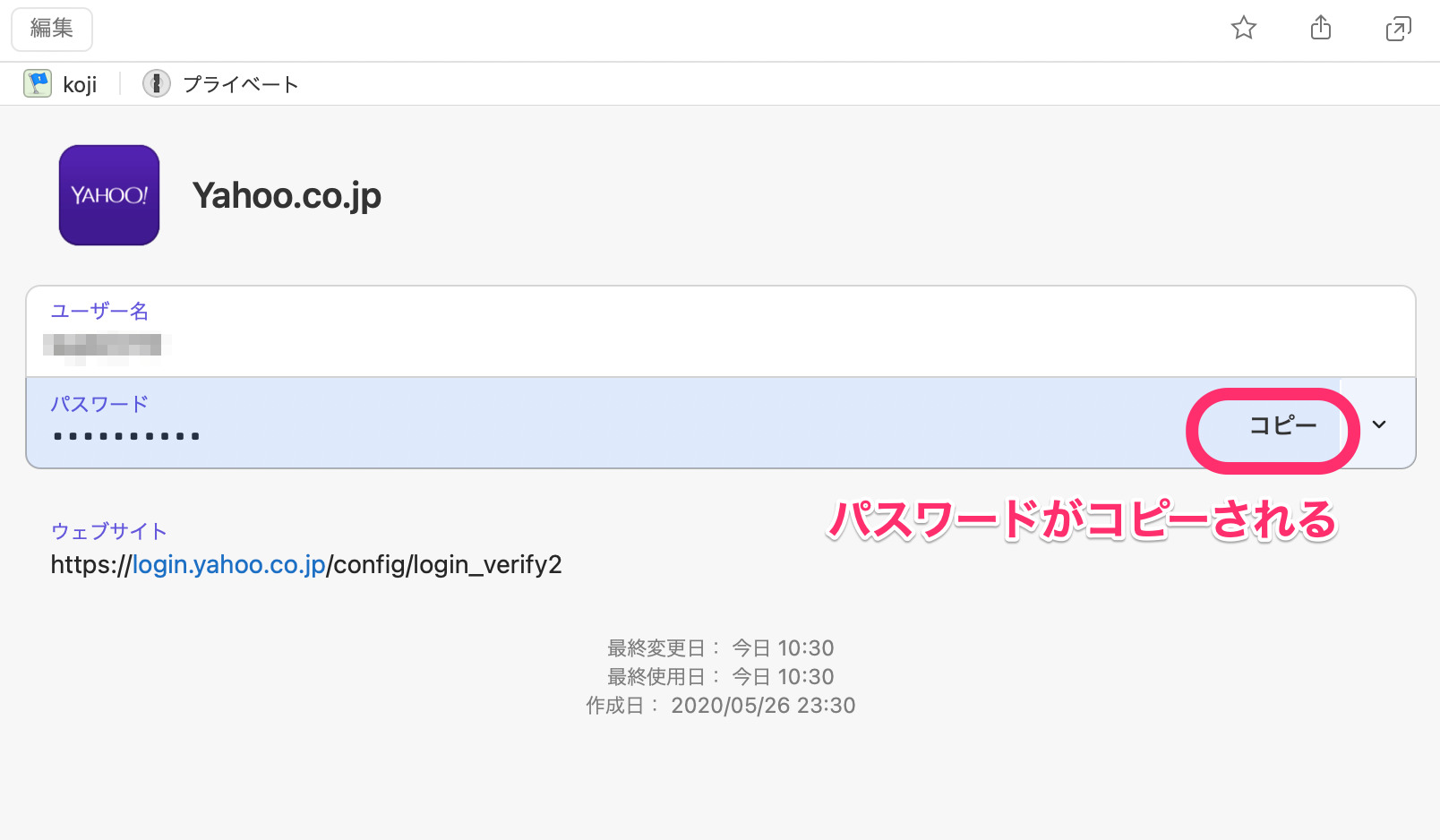Image resolution: width=1440 pixels, height=840 pixels.
Task: Click the 作成日 2020/05/26 23:30 line
Action: click(721, 705)
